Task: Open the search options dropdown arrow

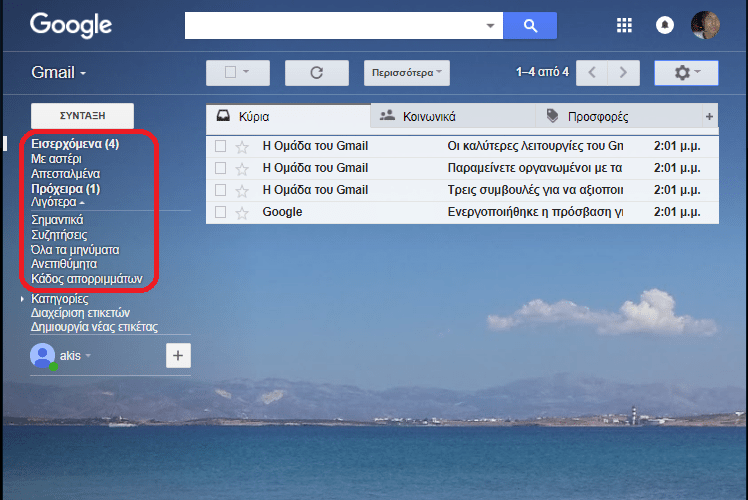Action: 490,26
